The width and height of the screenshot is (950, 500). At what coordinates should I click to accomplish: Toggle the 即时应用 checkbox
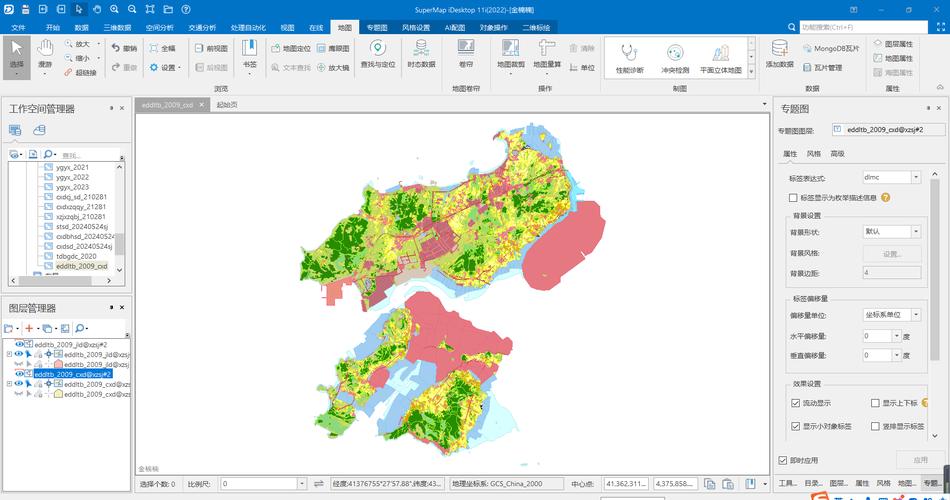pyautogui.click(x=783, y=460)
